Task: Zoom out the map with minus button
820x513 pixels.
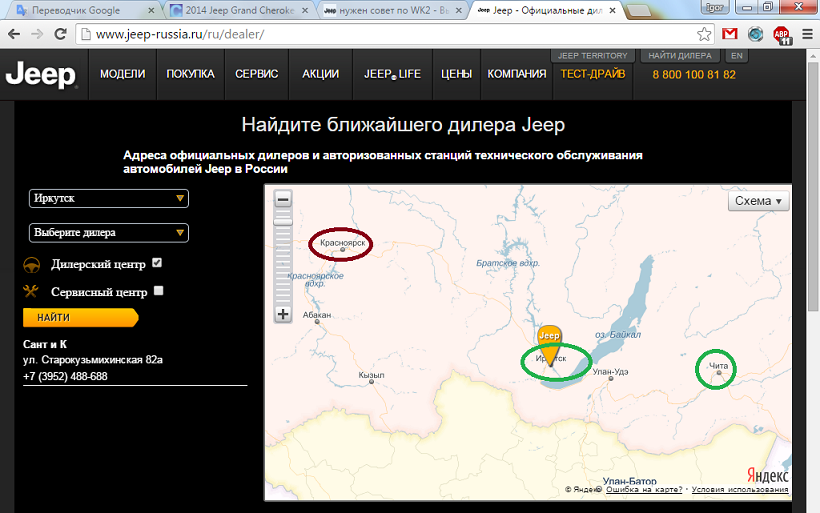Action: click(x=283, y=199)
